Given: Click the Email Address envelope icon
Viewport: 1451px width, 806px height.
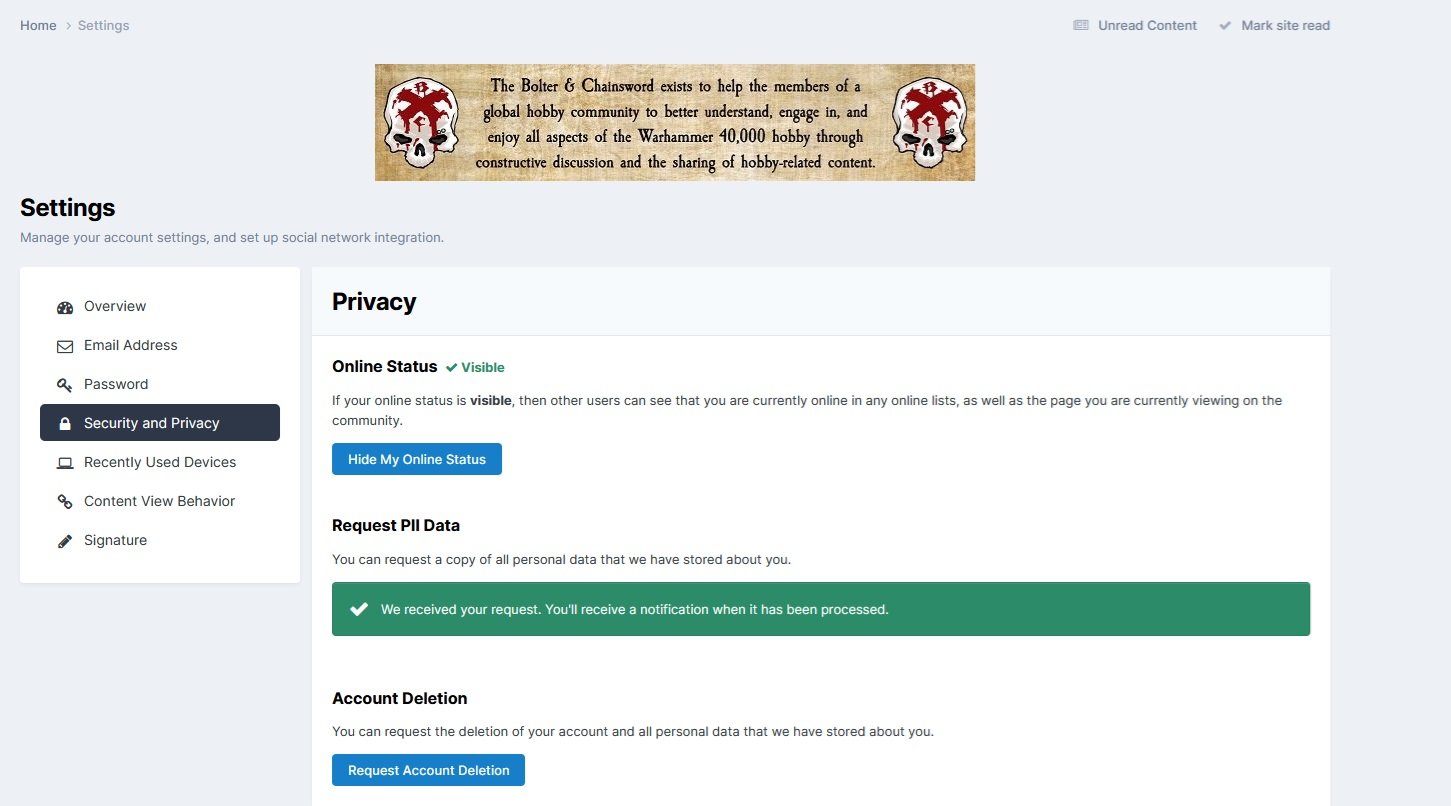Looking at the screenshot, I should 65,346.
